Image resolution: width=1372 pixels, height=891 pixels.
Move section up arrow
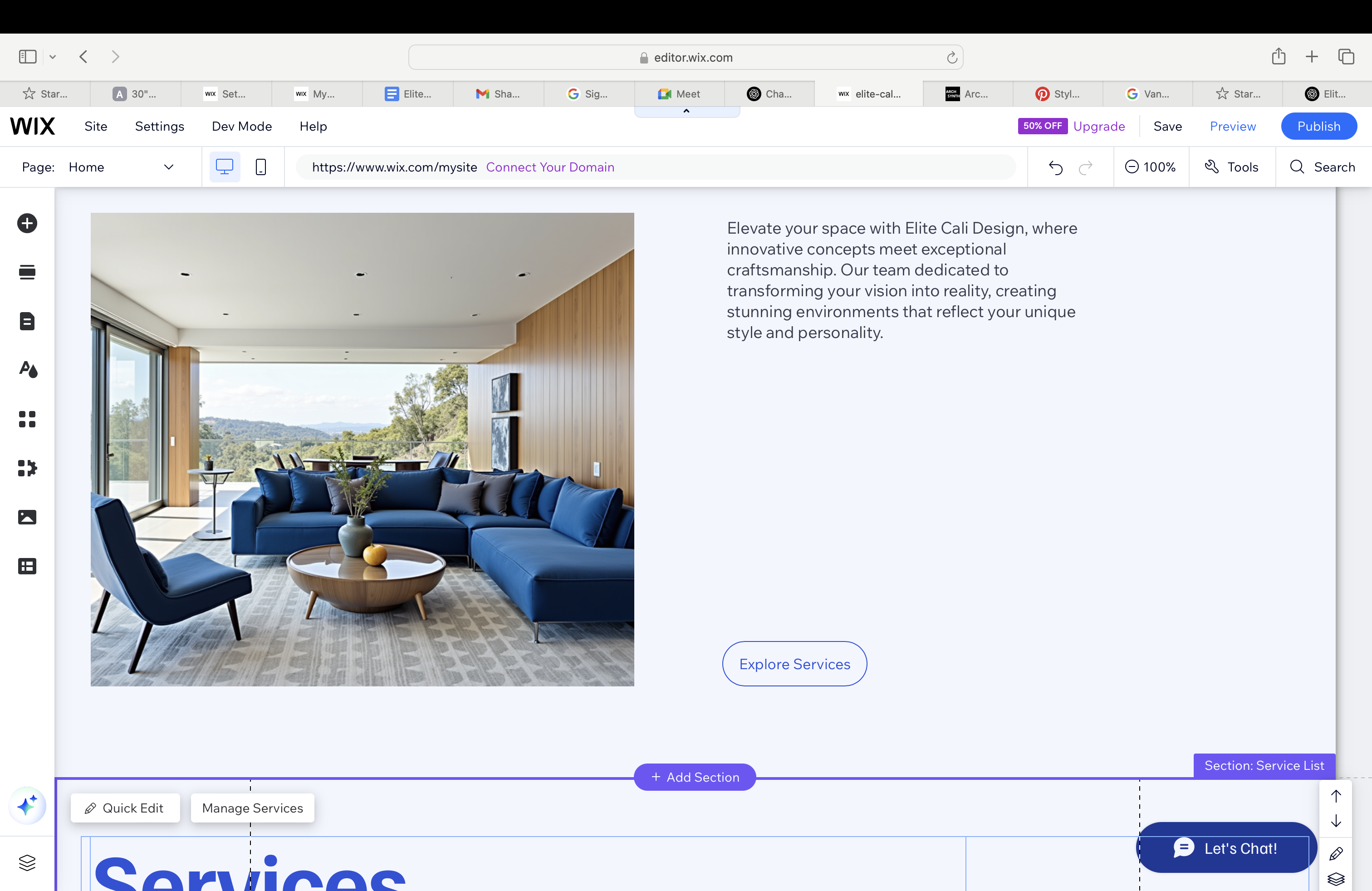[x=1336, y=796]
